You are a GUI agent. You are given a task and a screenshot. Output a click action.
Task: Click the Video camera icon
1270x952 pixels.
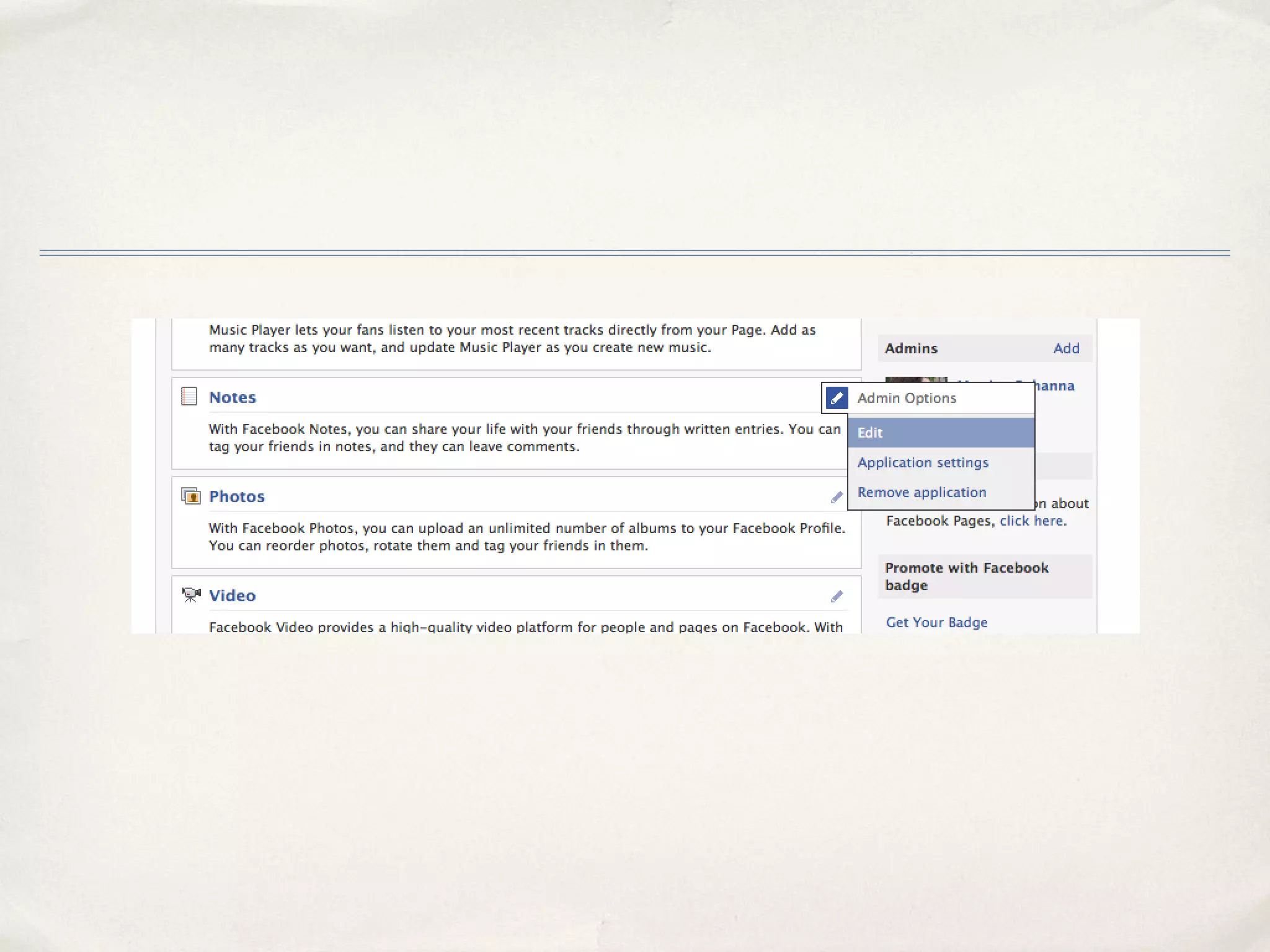(x=191, y=595)
